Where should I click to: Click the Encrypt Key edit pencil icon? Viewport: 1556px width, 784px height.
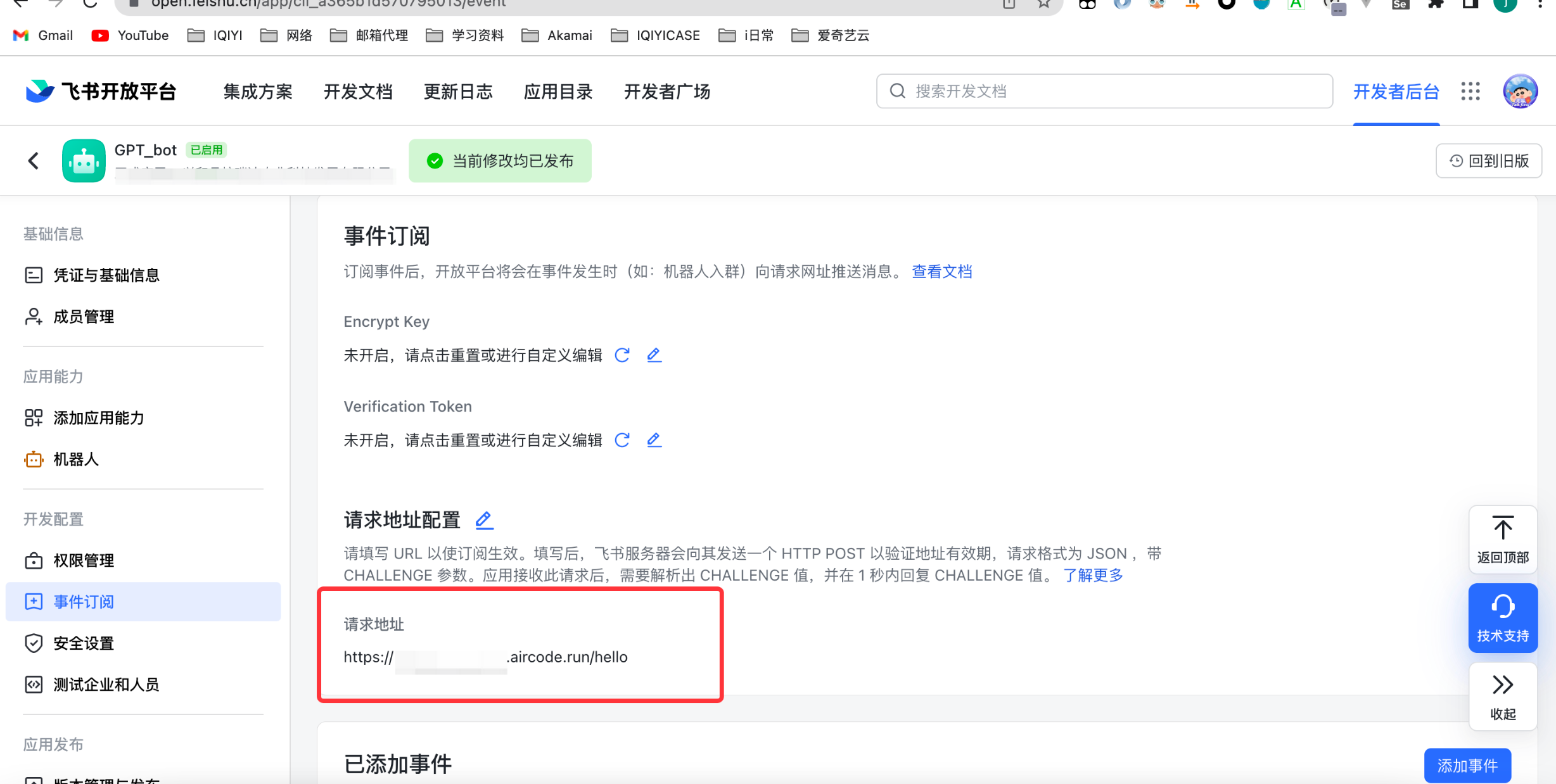click(x=654, y=355)
